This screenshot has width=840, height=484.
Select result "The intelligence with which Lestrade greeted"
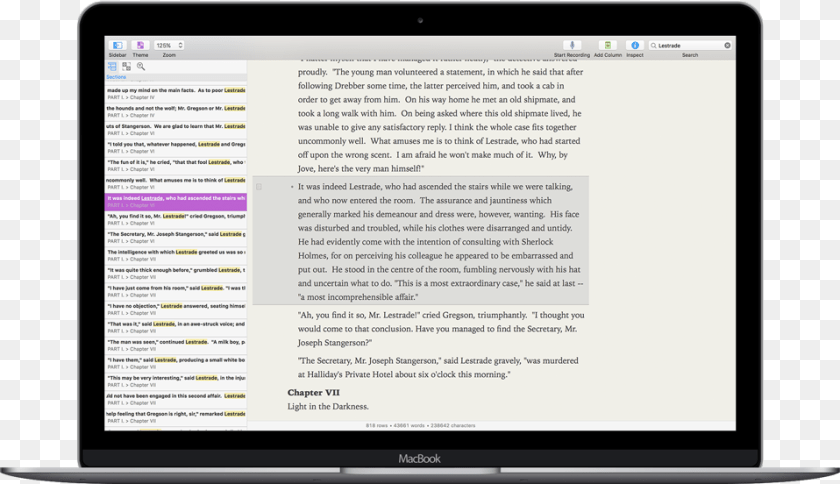[176, 255]
